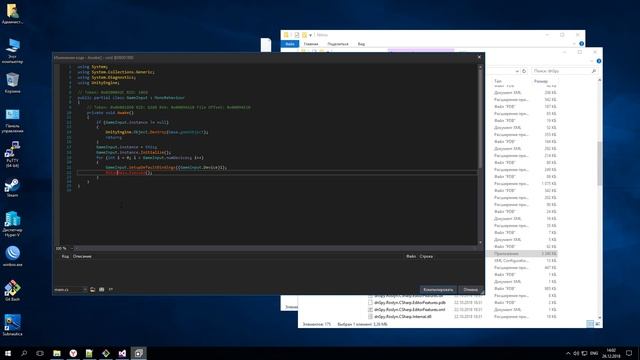This screenshot has width=640, height=360.
Task: Expand the ribbon chevron in front Explorer window
Action: [x=591, y=61]
